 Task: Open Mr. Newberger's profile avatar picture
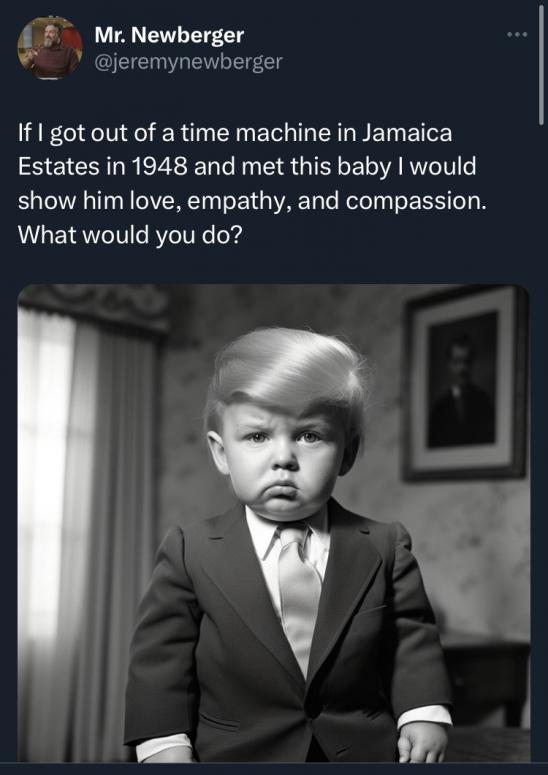tap(50, 47)
